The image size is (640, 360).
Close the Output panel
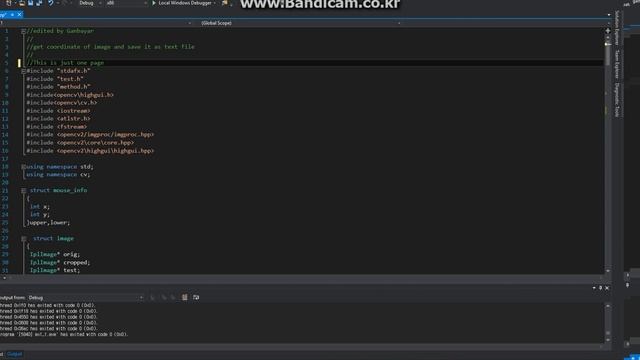point(607,288)
